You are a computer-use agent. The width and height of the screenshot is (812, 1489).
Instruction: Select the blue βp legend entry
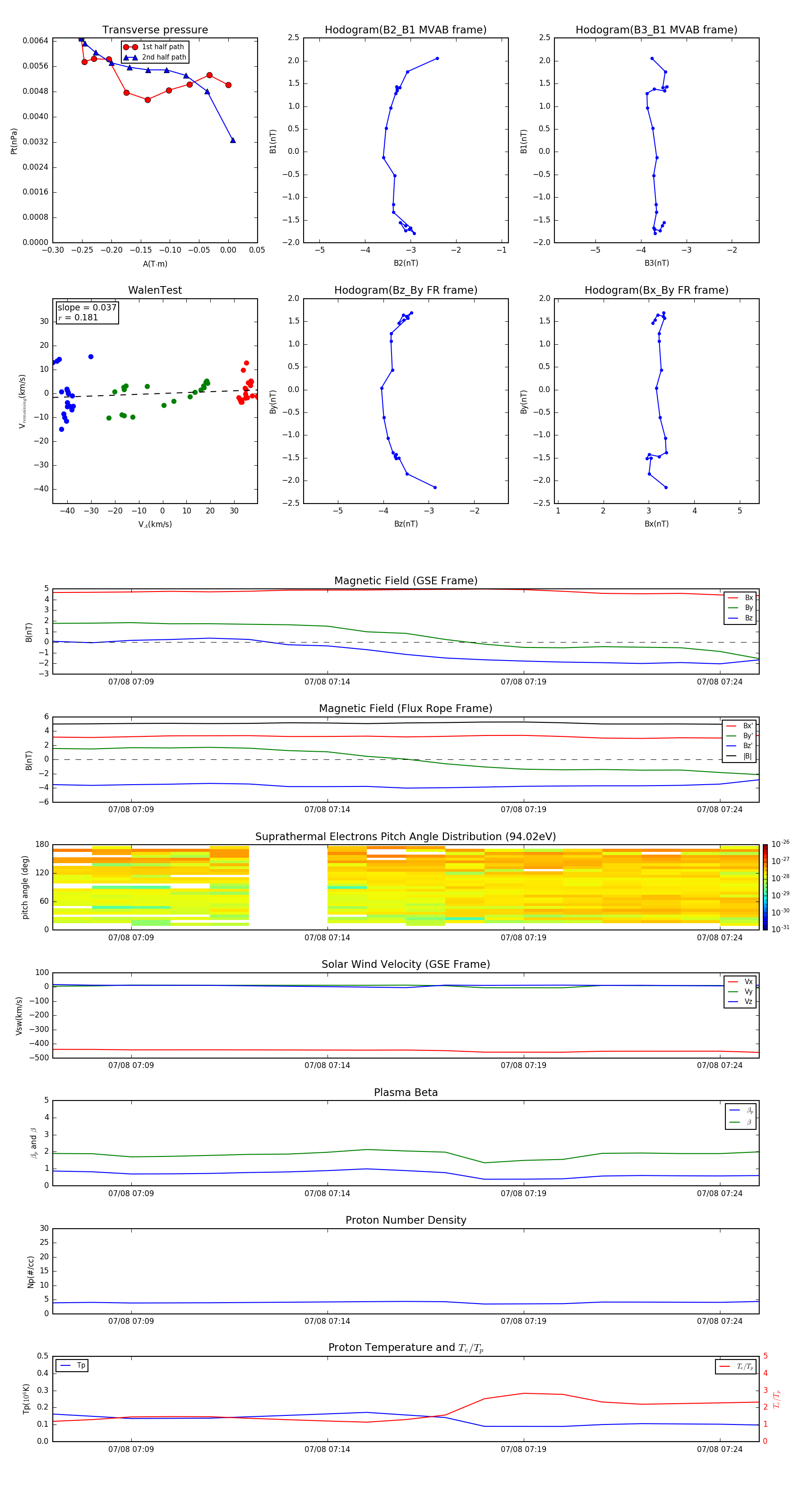[x=742, y=1110]
